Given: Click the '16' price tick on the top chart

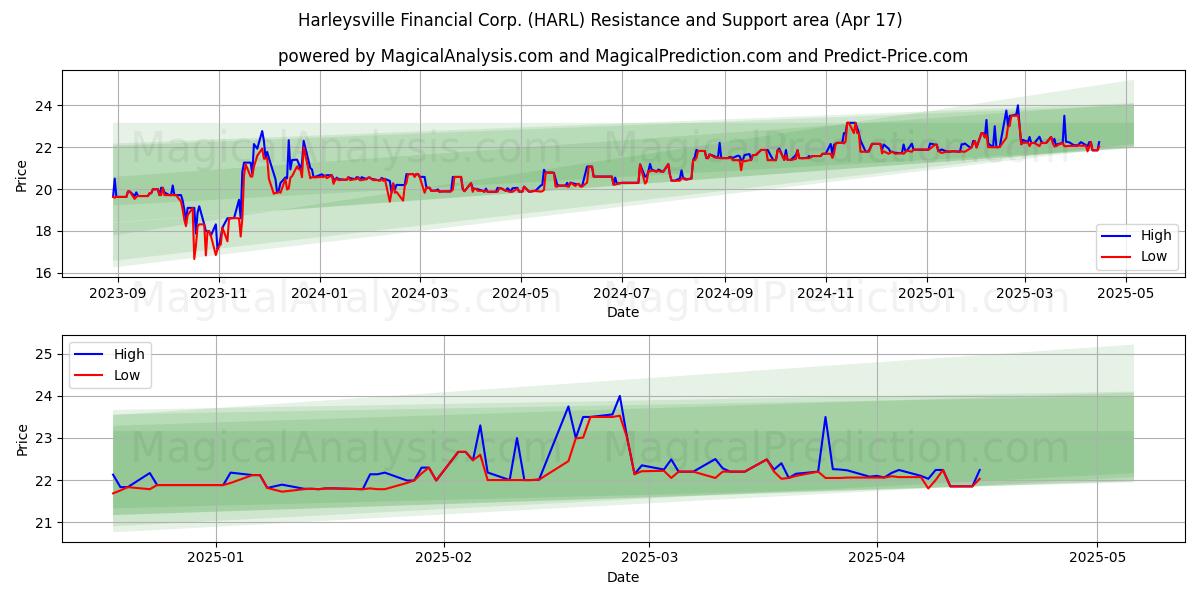Looking at the screenshot, I should click(x=46, y=273).
